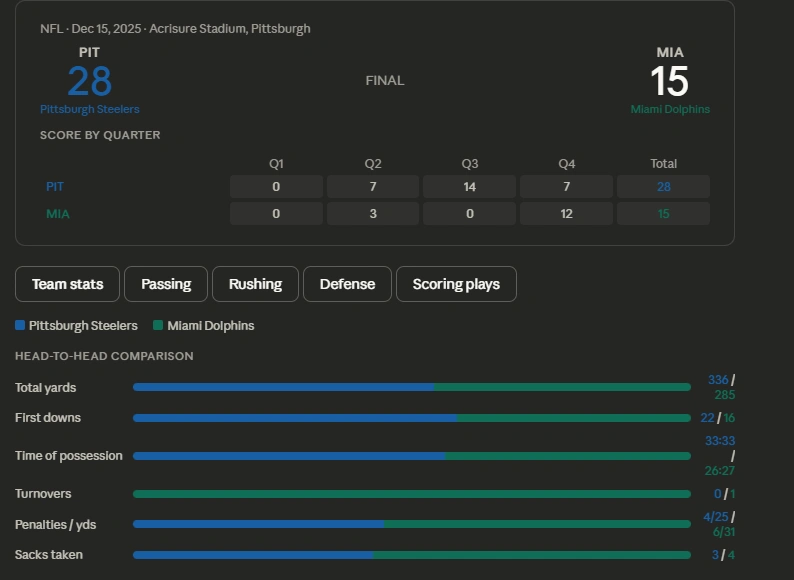Image resolution: width=794 pixels, height=580 pixels.
Task: Click the blue Pittsburgh Steelers legend swatch
Action: click(x=20, y=325)
